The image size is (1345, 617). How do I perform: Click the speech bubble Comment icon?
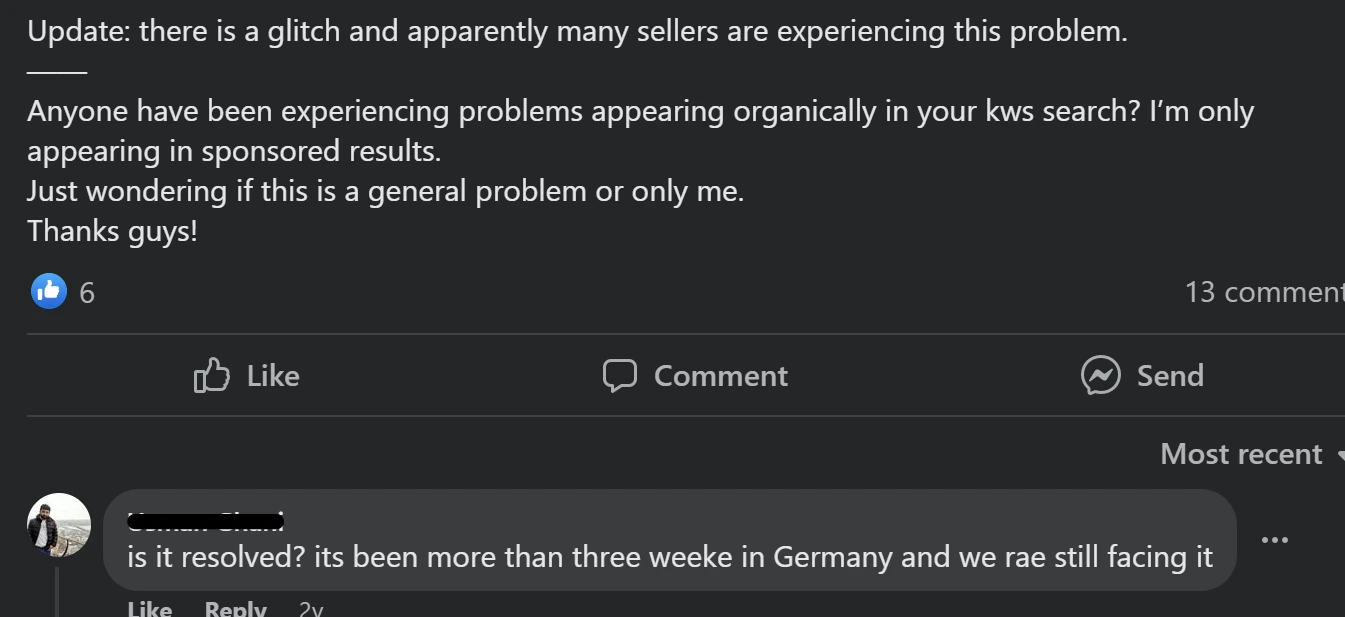(x=620, y=376)
